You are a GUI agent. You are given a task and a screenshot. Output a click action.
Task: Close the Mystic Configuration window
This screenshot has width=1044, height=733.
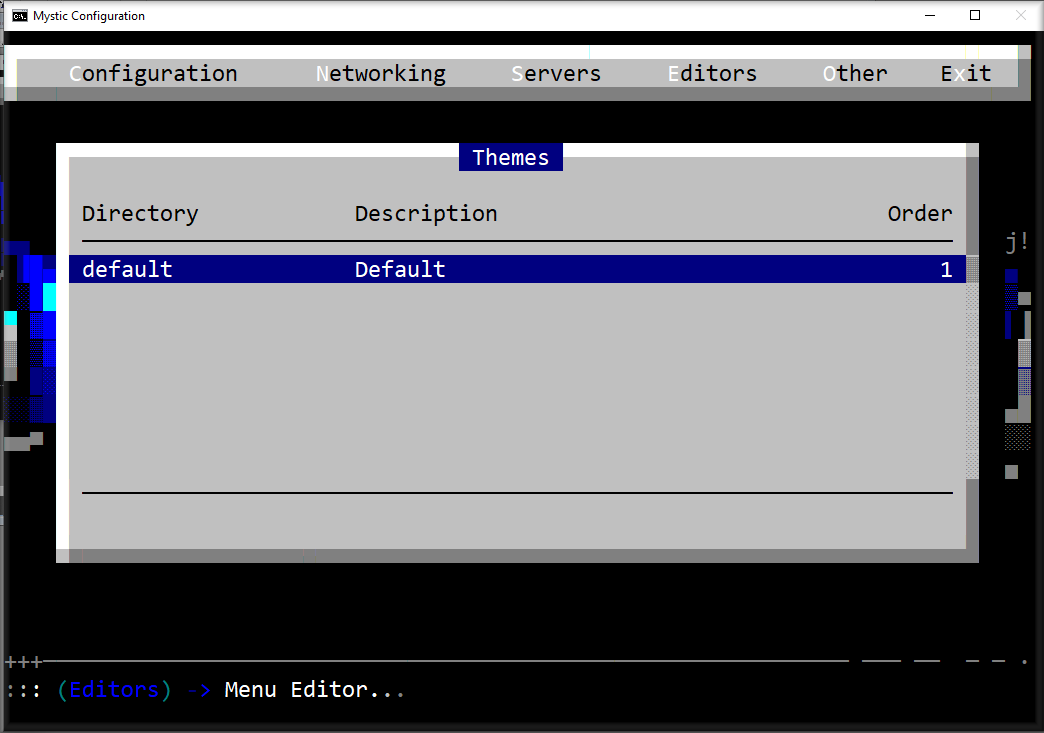point(1021,15)
